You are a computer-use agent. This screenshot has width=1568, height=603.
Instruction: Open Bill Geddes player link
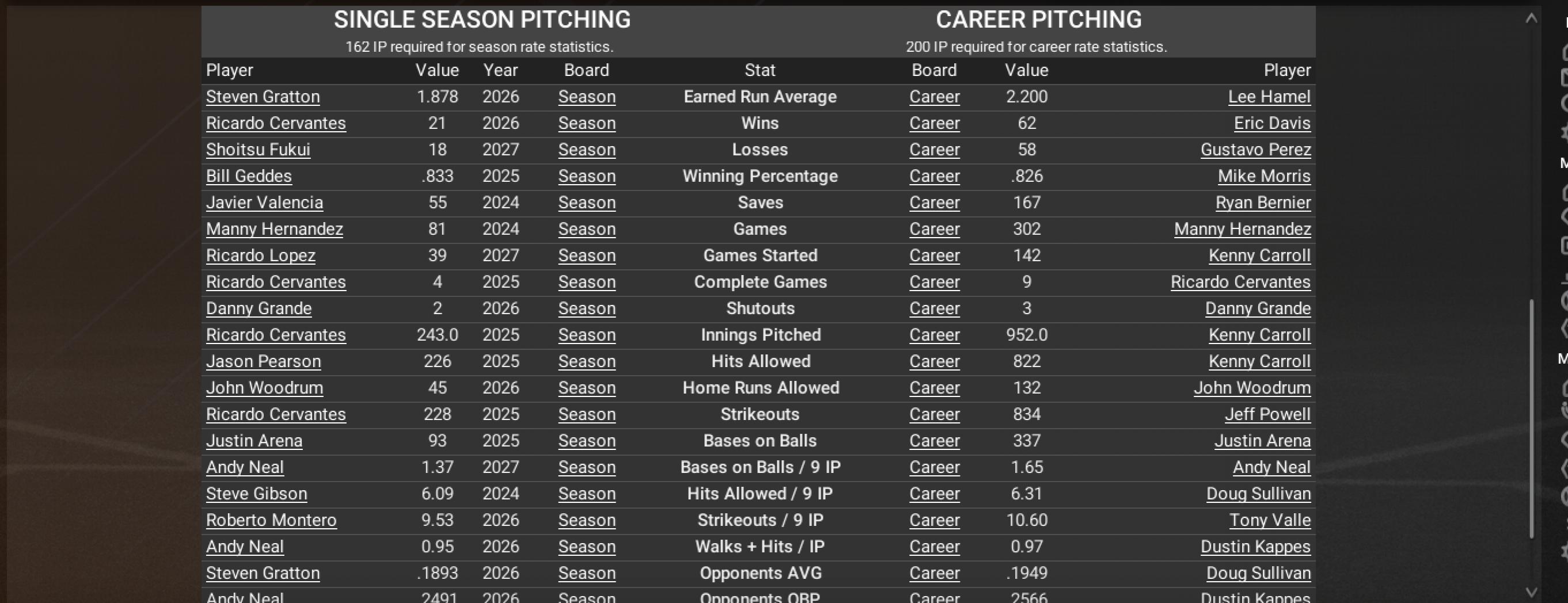(x=249, y=177)
